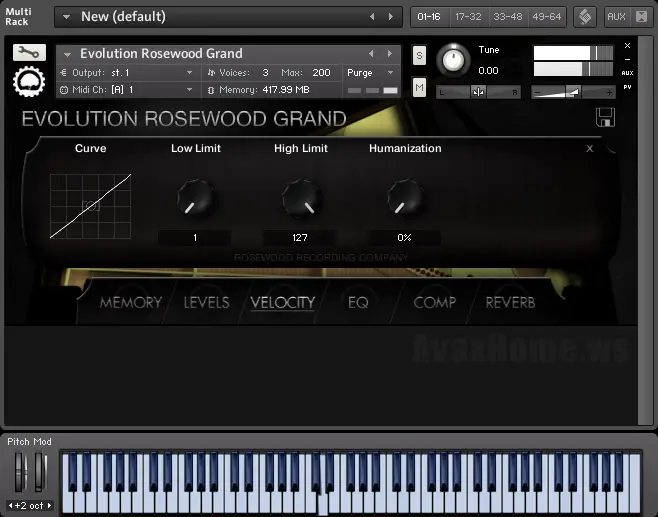Select channel page 17-32
The width and height of the screenshot is (658, 517).
468,17
